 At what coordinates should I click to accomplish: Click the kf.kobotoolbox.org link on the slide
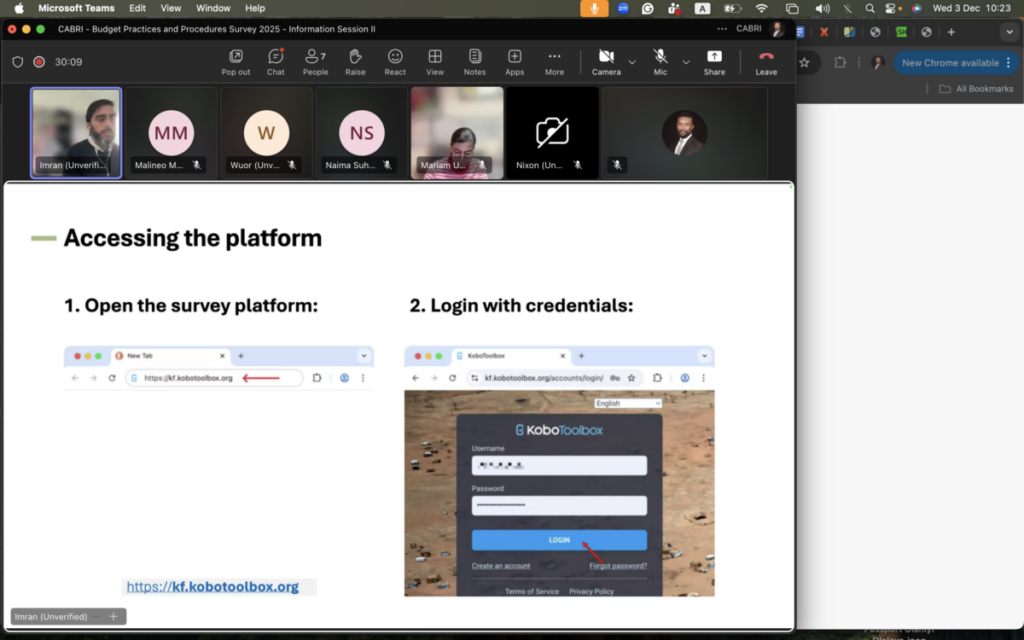tap(212, 586)
